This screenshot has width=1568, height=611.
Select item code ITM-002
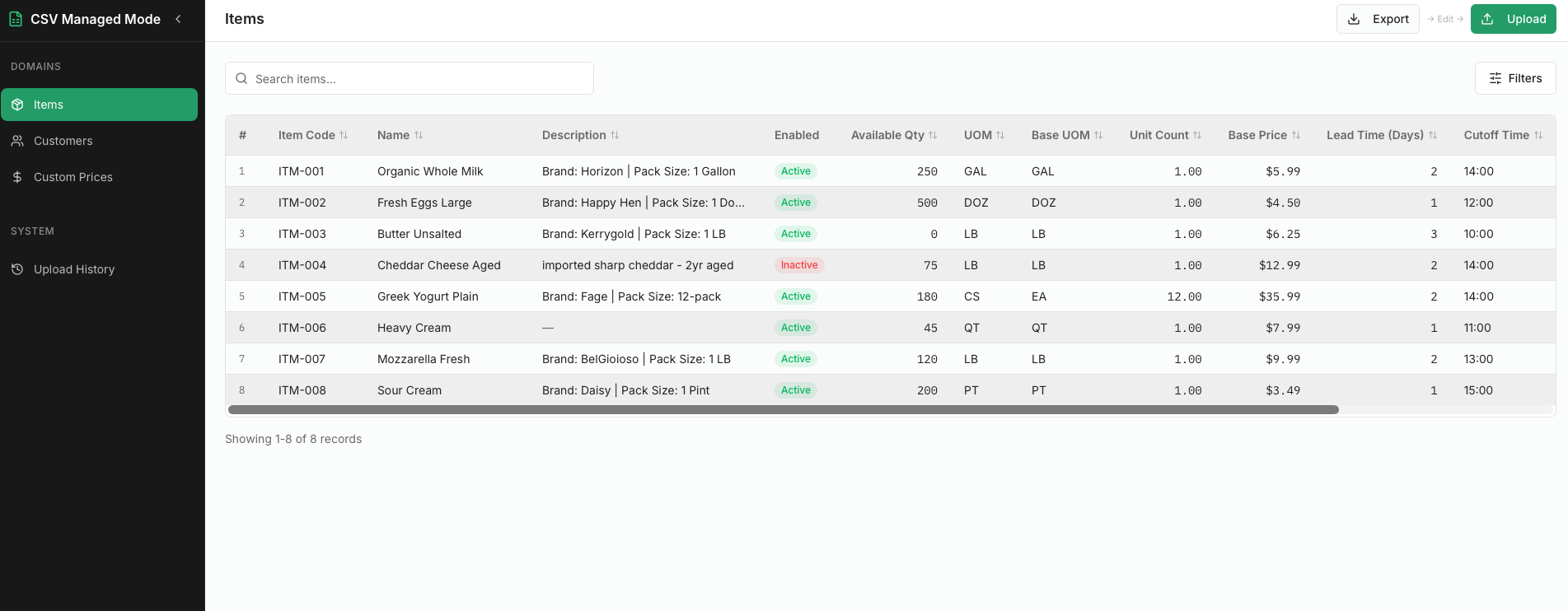pyautogui.click(x=302, y=203)
